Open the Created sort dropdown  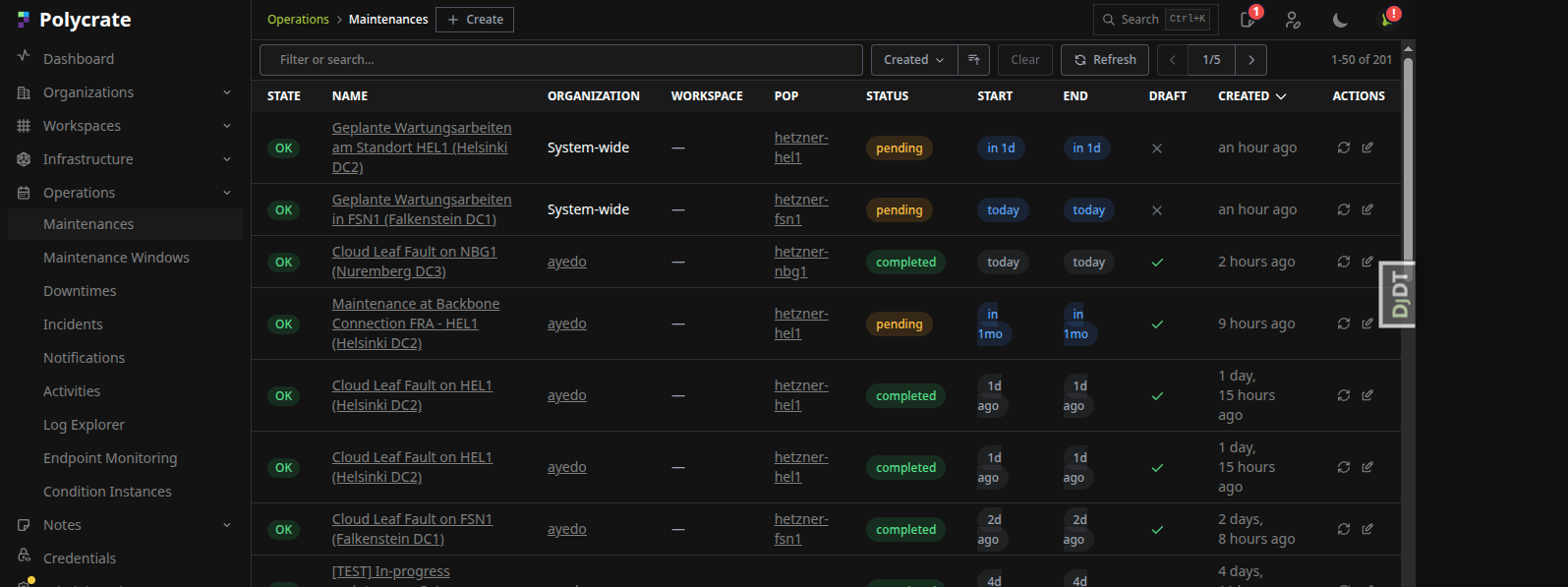(x=914, y=60)
